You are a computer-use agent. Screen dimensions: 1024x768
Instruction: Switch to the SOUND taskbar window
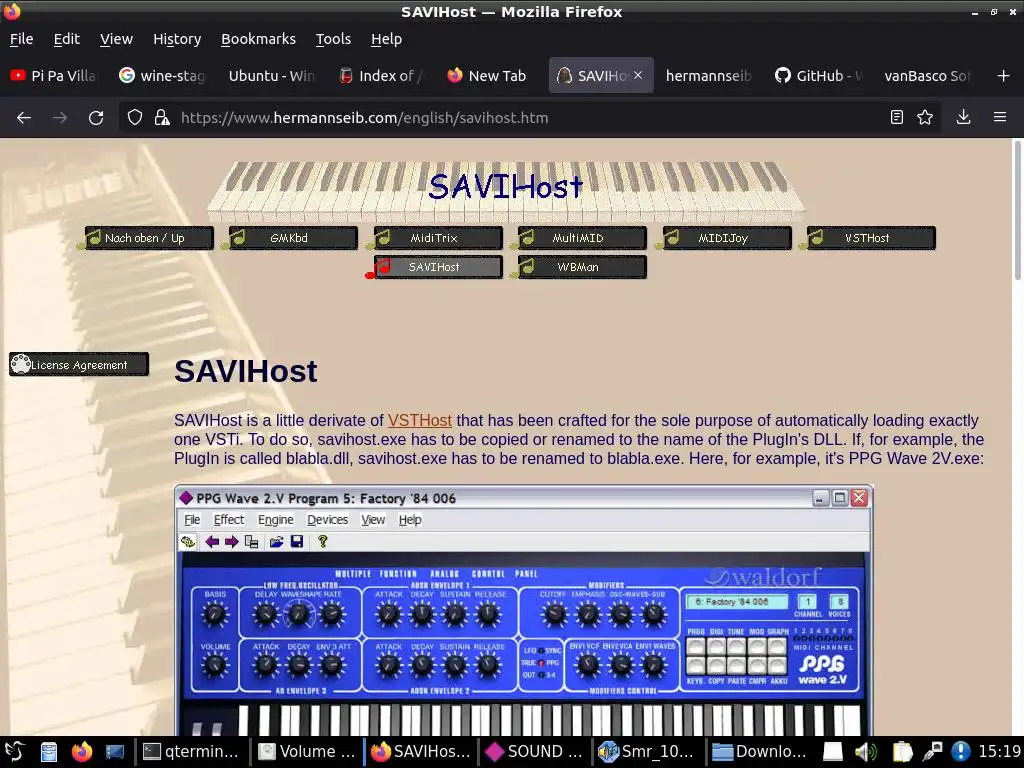coord(535,752)
